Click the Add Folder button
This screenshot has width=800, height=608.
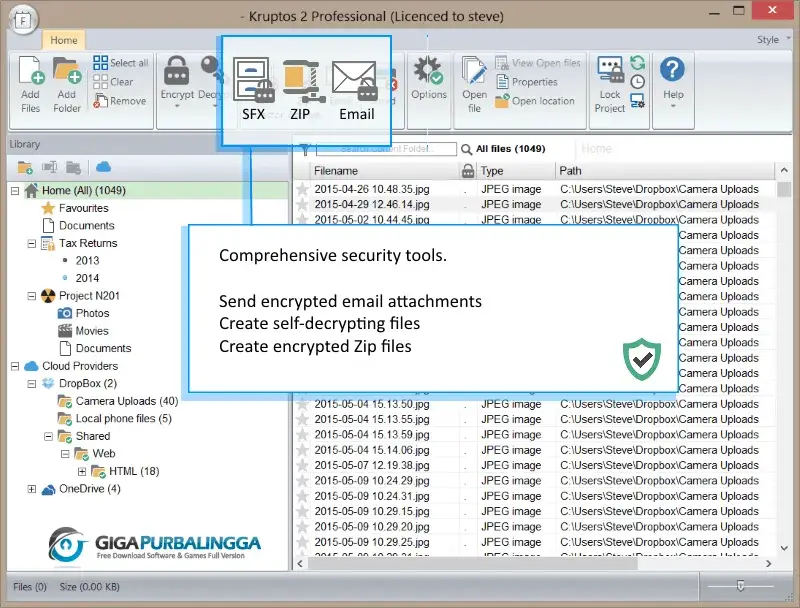(67, 84)
